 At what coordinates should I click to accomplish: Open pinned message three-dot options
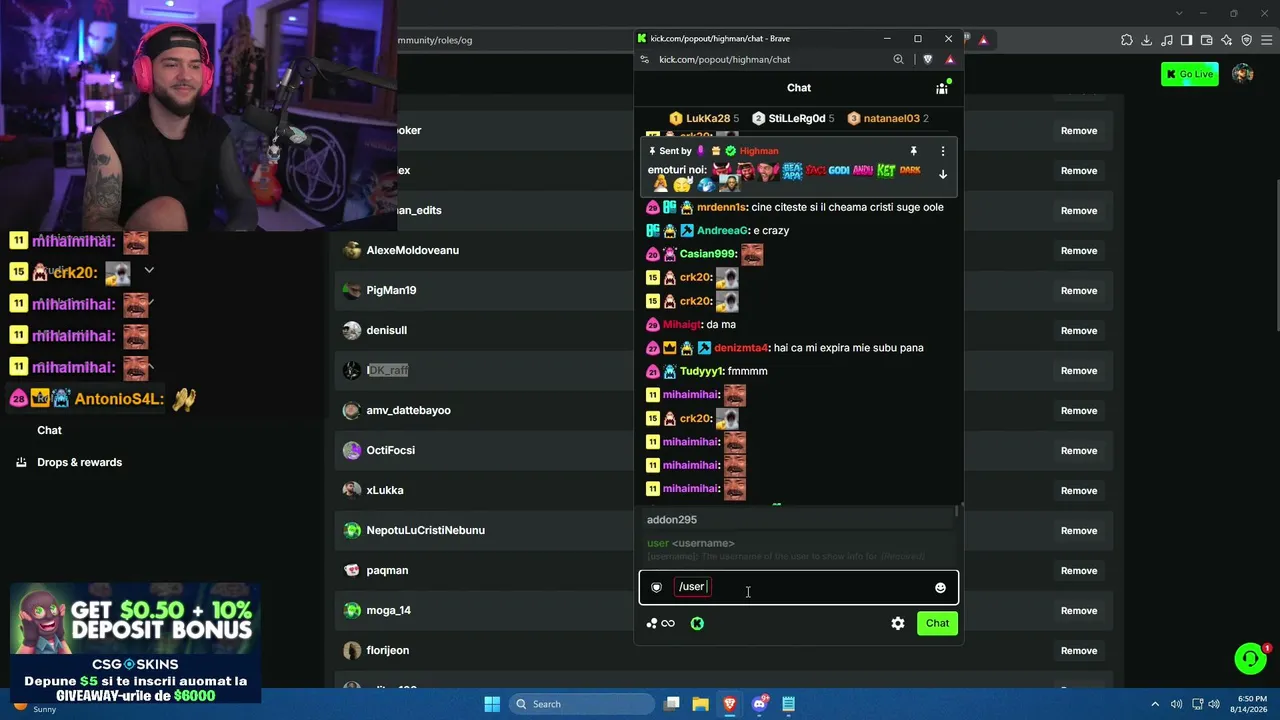pyautogui.click(x=942, y=151)
